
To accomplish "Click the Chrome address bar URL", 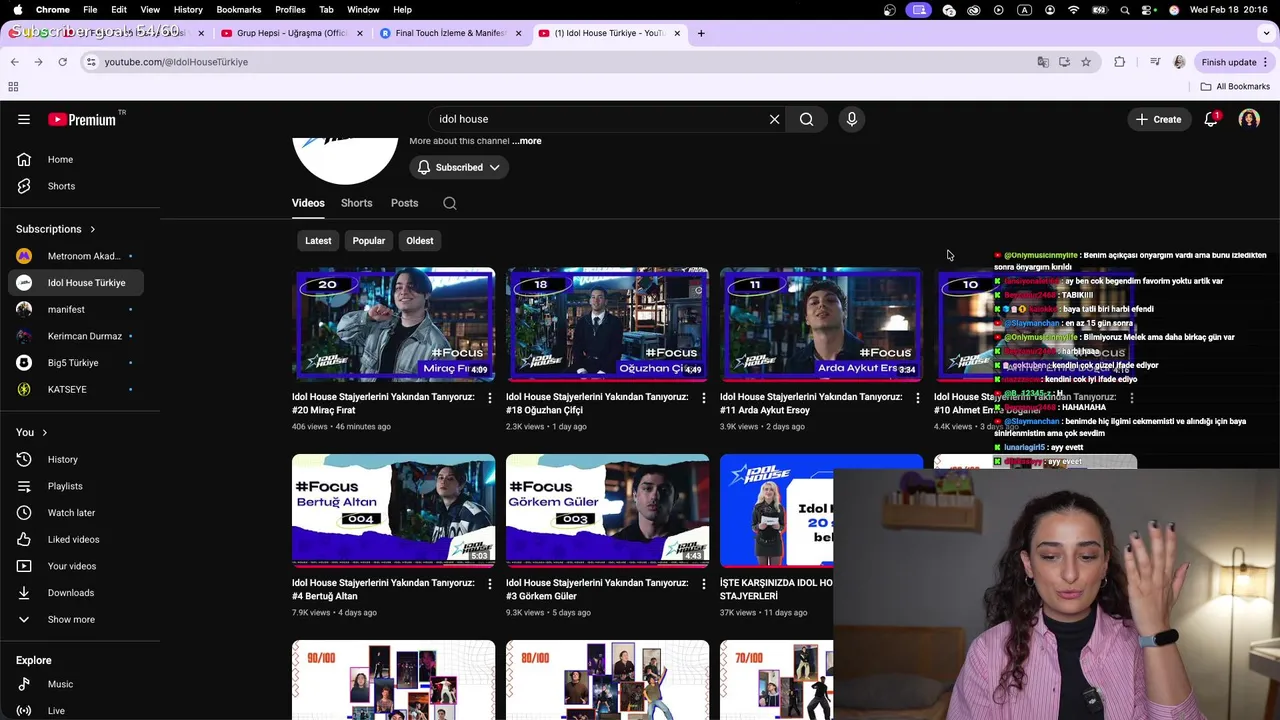I will [x=177, y=62].
